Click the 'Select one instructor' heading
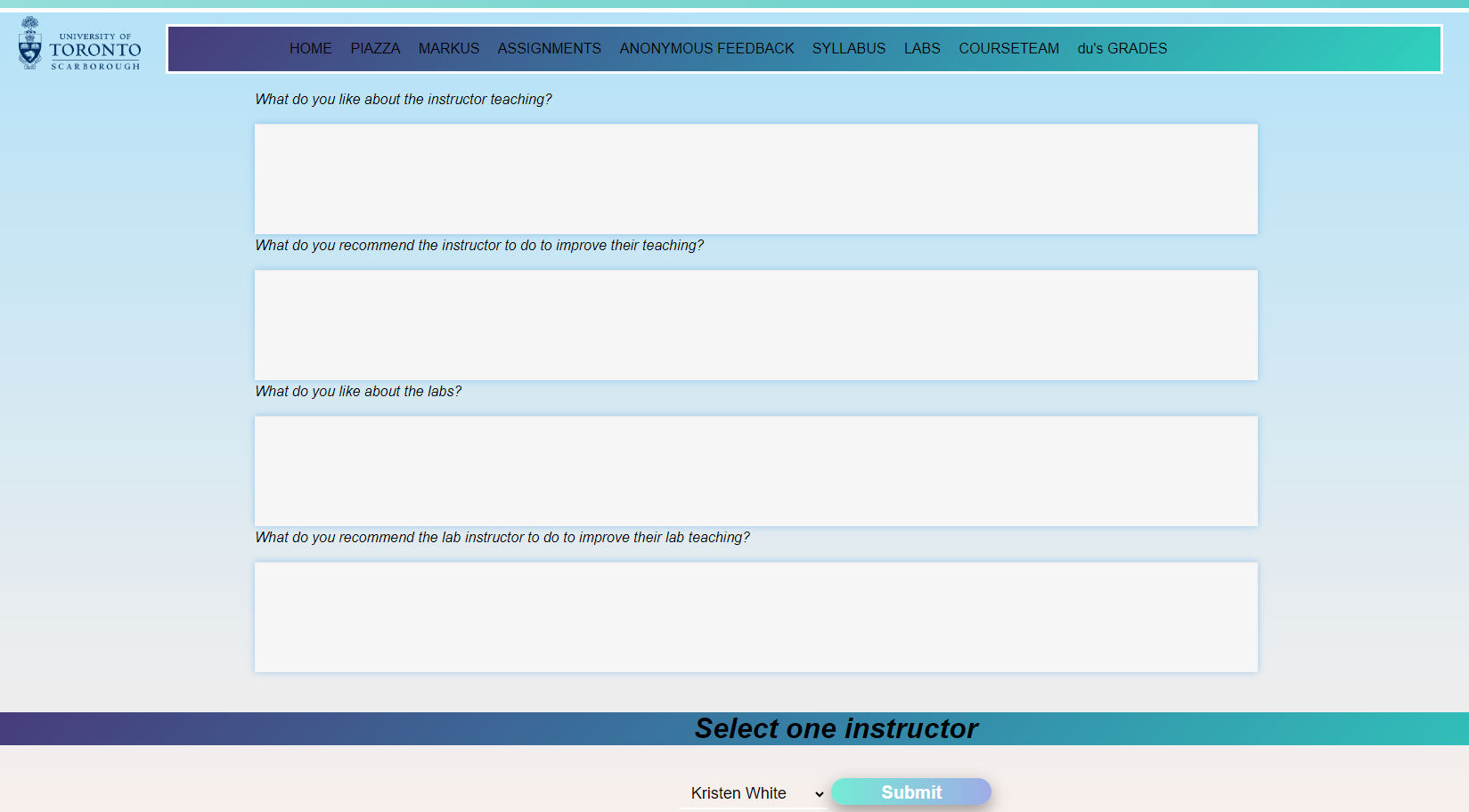This screenshot has height=812, width=1469. tap(837, 728)
